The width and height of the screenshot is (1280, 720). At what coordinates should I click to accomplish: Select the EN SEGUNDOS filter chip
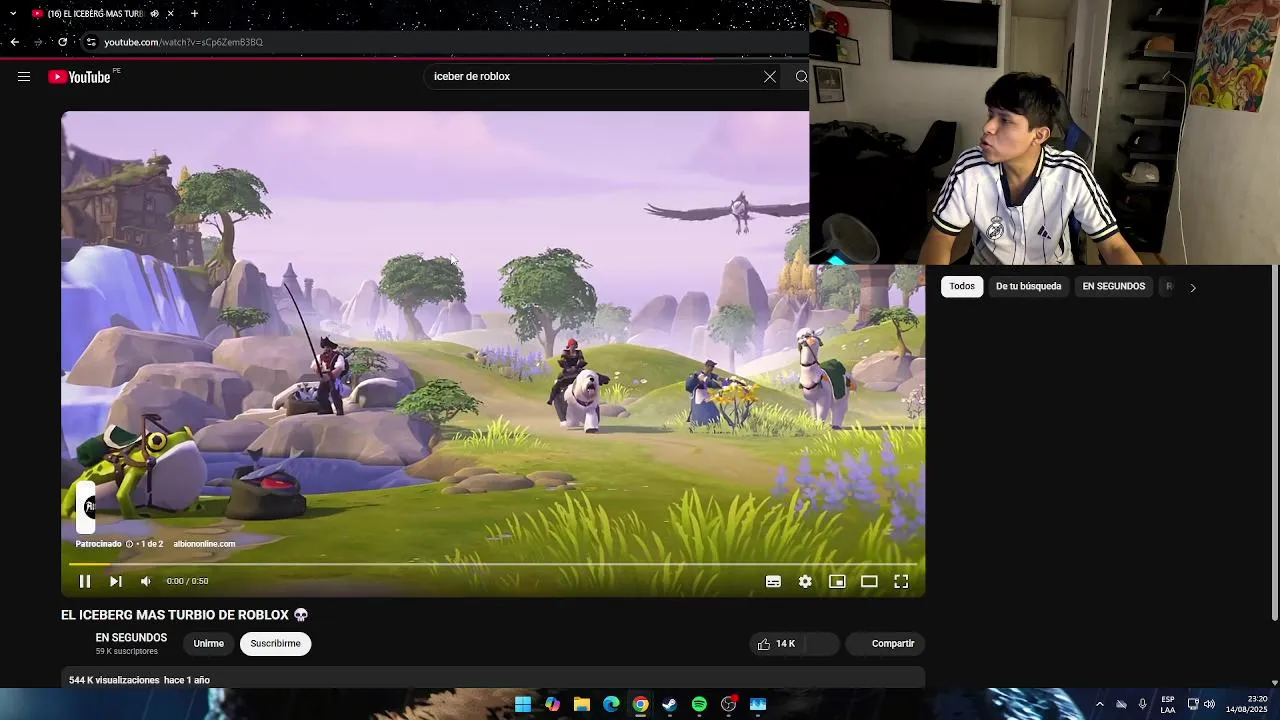coord(1113,287)
